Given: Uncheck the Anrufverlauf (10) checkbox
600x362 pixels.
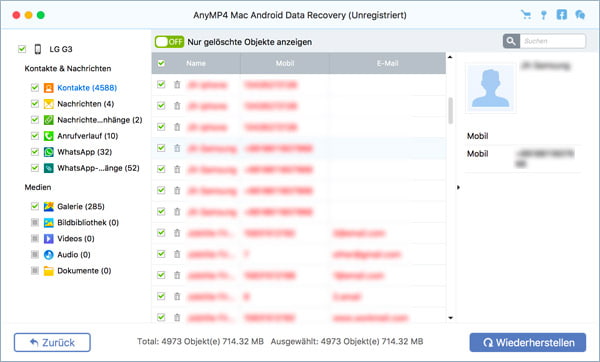Looking at the screenshot, I should [35, 136].
